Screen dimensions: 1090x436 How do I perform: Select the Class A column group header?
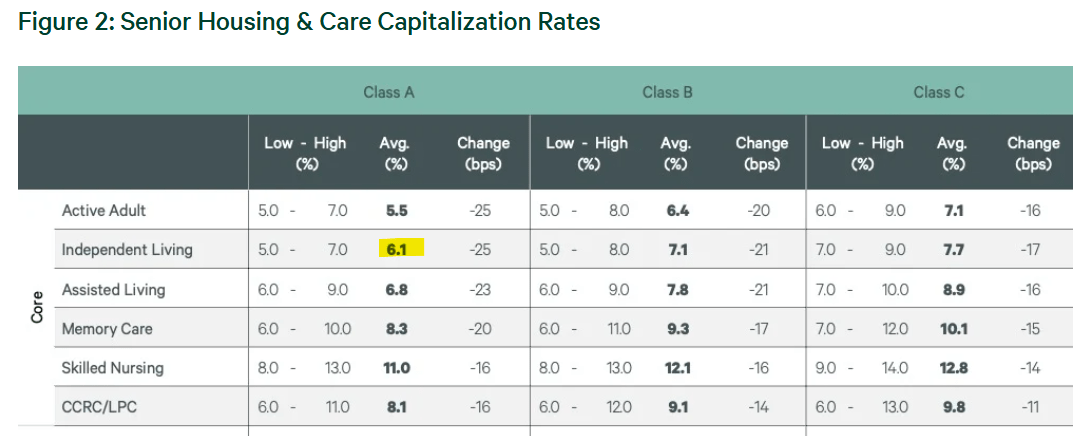pyautogui.click(x=388, y=92)
